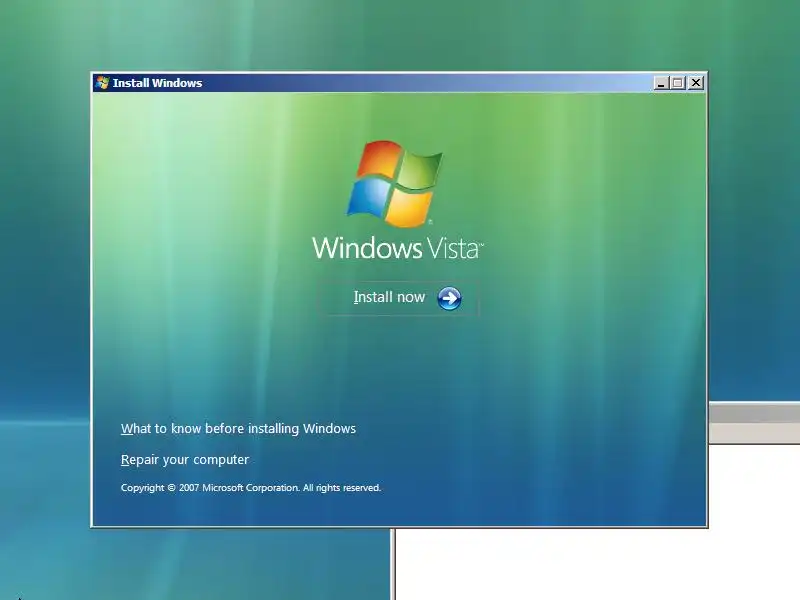
Task: Minimize the Install Windows window
Action: coord(661,83)
